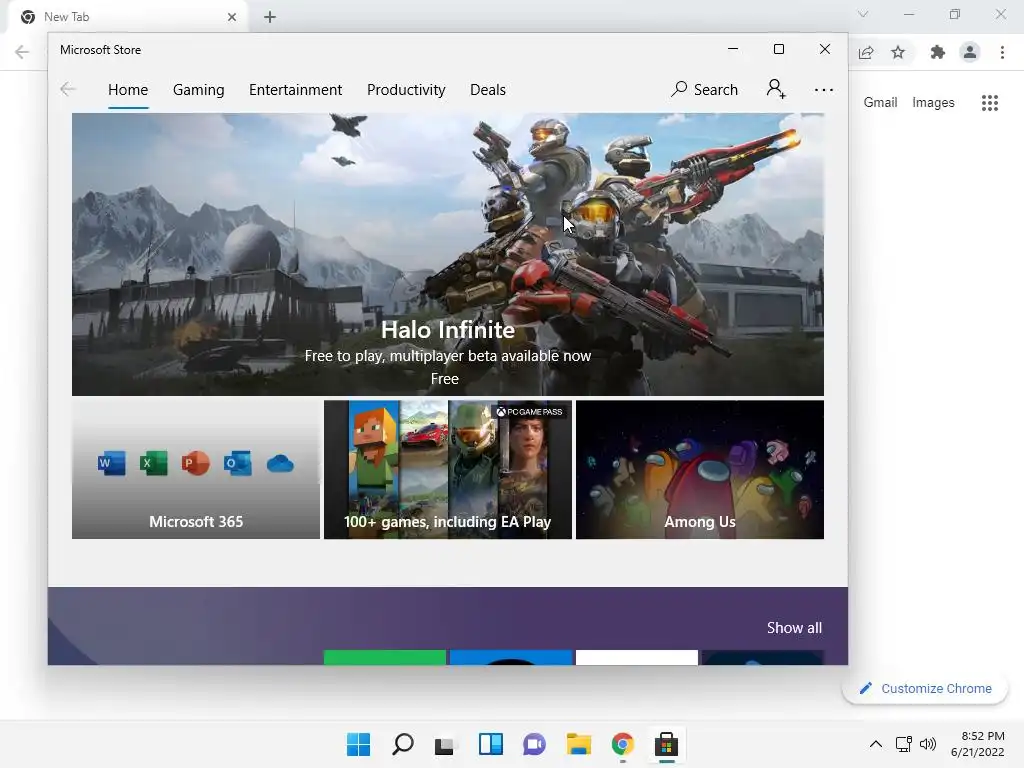Open Chrome's extensions puzzle icon
Viewport: 1024px width, 768px height.
(938, 52)
